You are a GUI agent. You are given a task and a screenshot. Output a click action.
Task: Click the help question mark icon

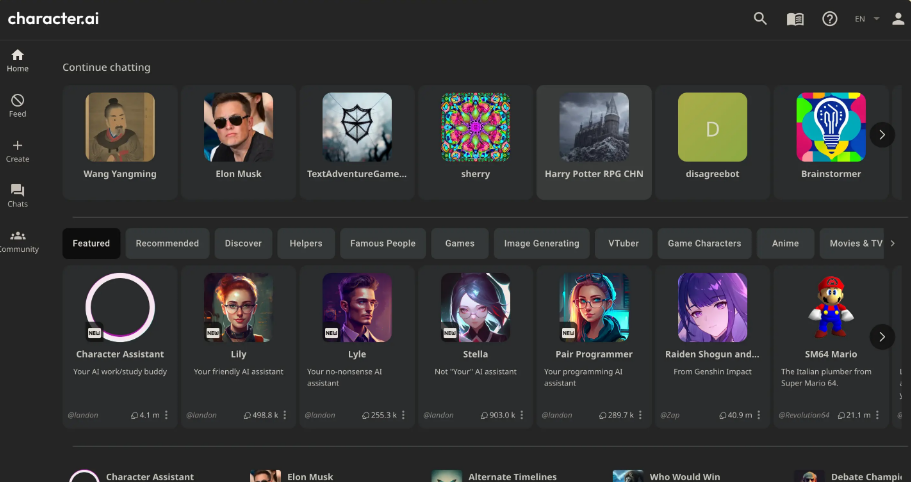click(x=830, y=19)
